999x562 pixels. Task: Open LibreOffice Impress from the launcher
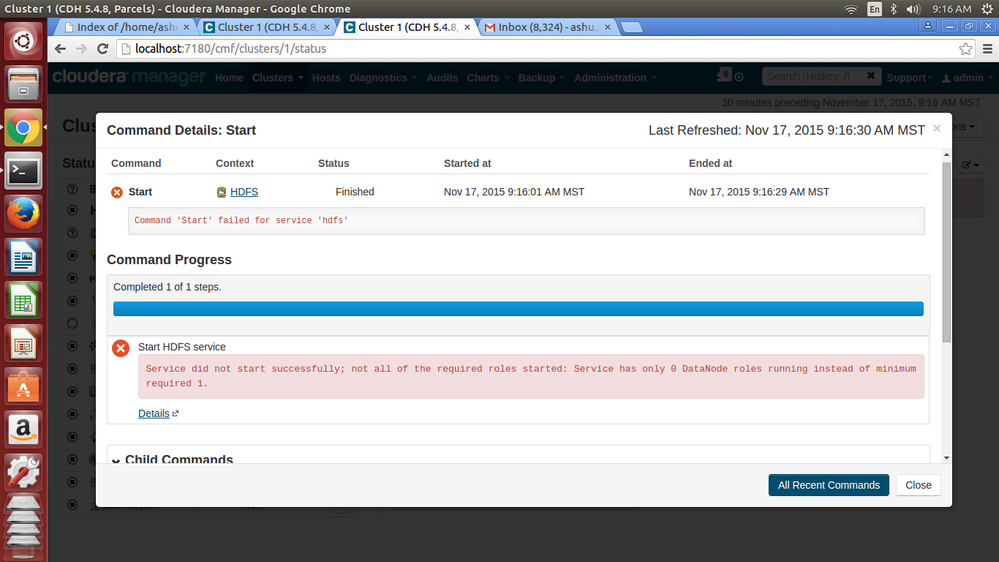pos(23,344)
